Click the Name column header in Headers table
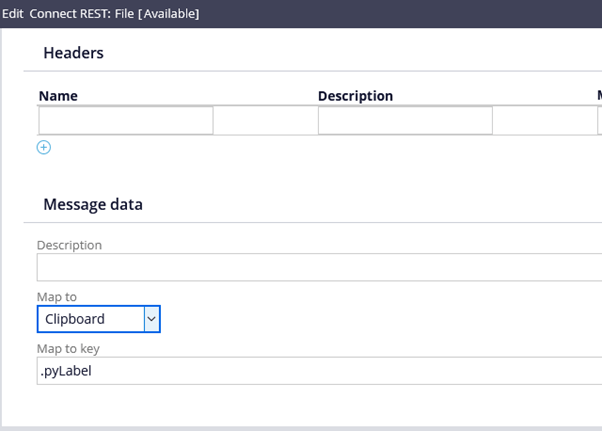 pos(58,96)
